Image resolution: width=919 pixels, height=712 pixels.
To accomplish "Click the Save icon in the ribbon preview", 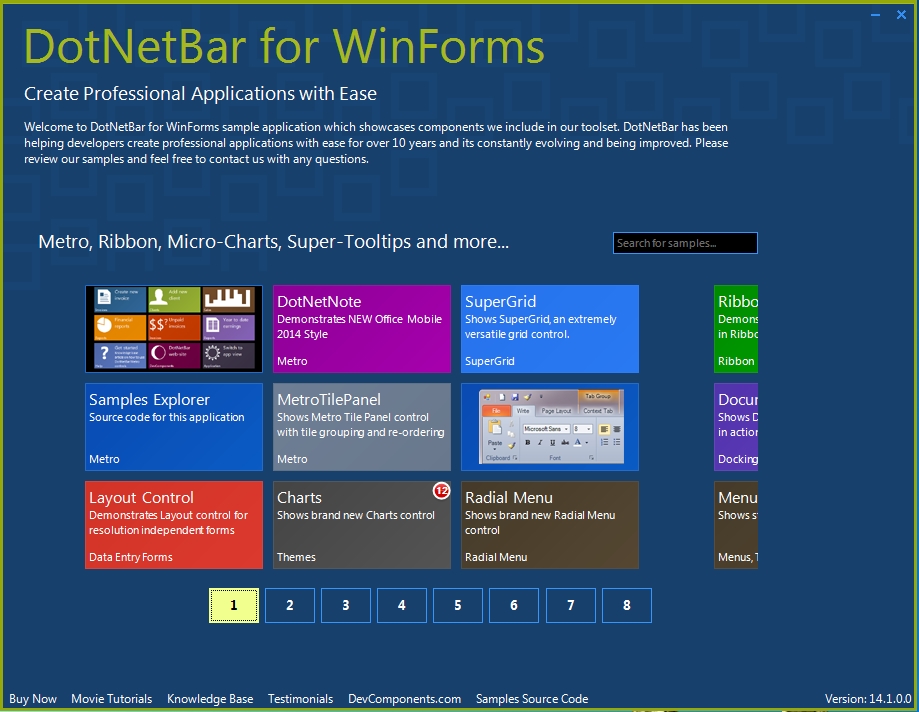I will point(515,397).
